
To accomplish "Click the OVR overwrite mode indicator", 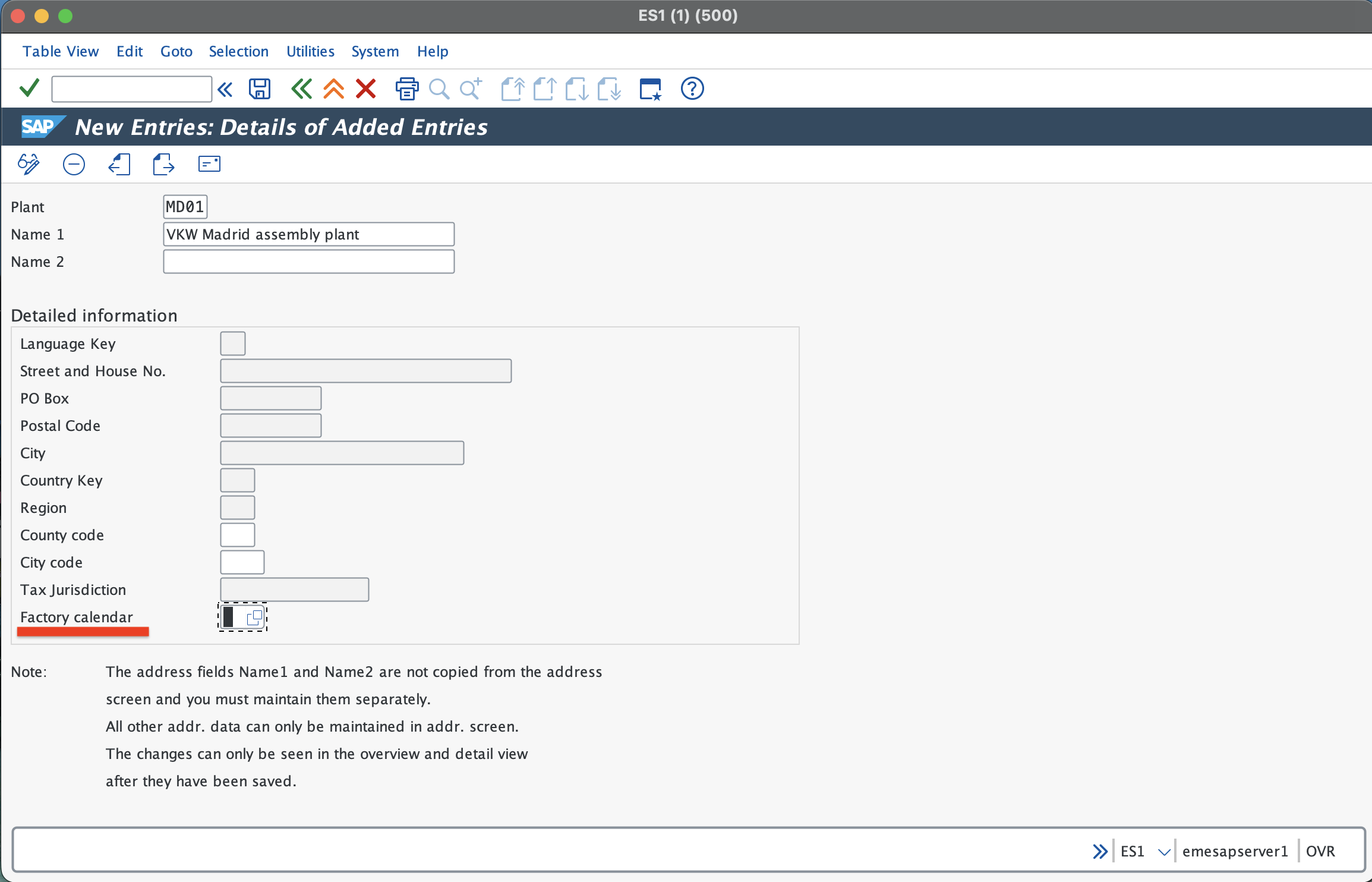I will point(1320,852).
